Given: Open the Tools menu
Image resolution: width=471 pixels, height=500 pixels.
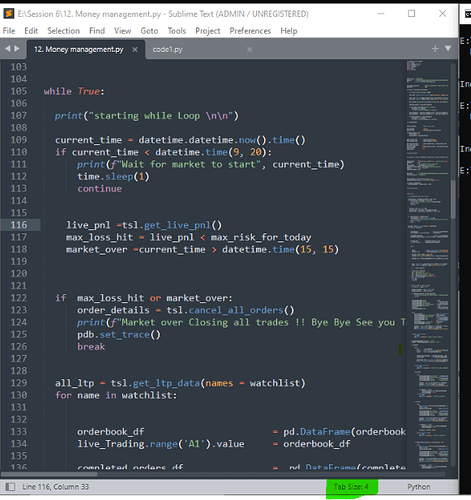Looking at the screenshot, I should [177, 31].
